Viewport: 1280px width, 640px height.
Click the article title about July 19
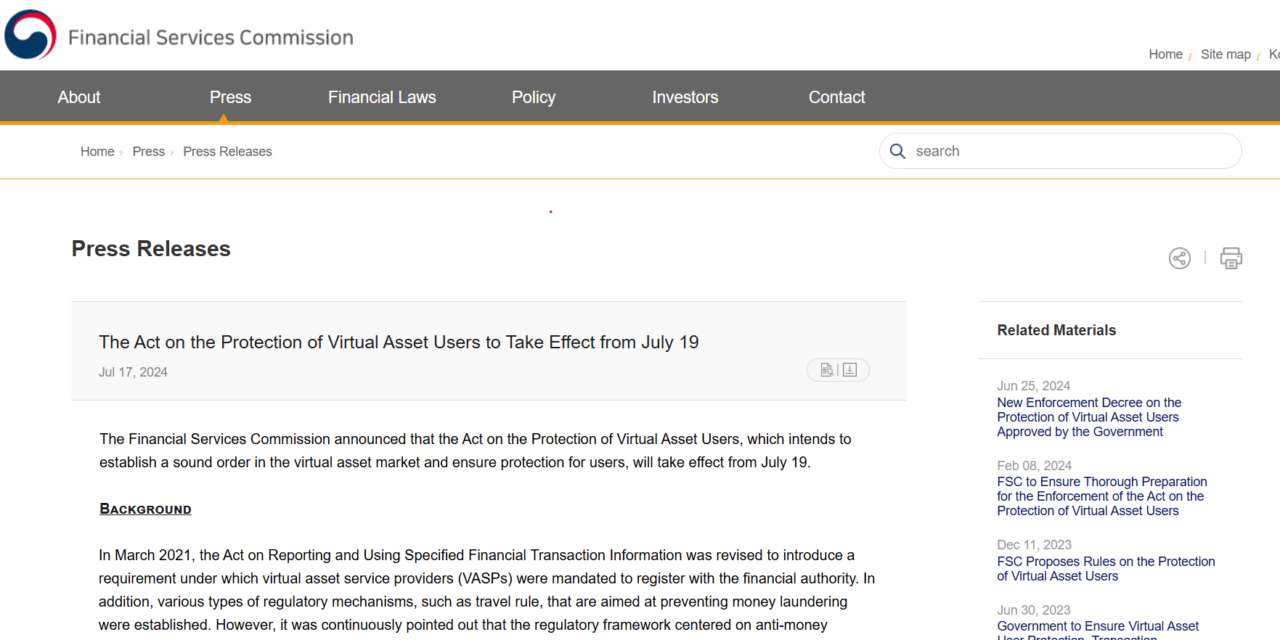[x=399, y=342]
